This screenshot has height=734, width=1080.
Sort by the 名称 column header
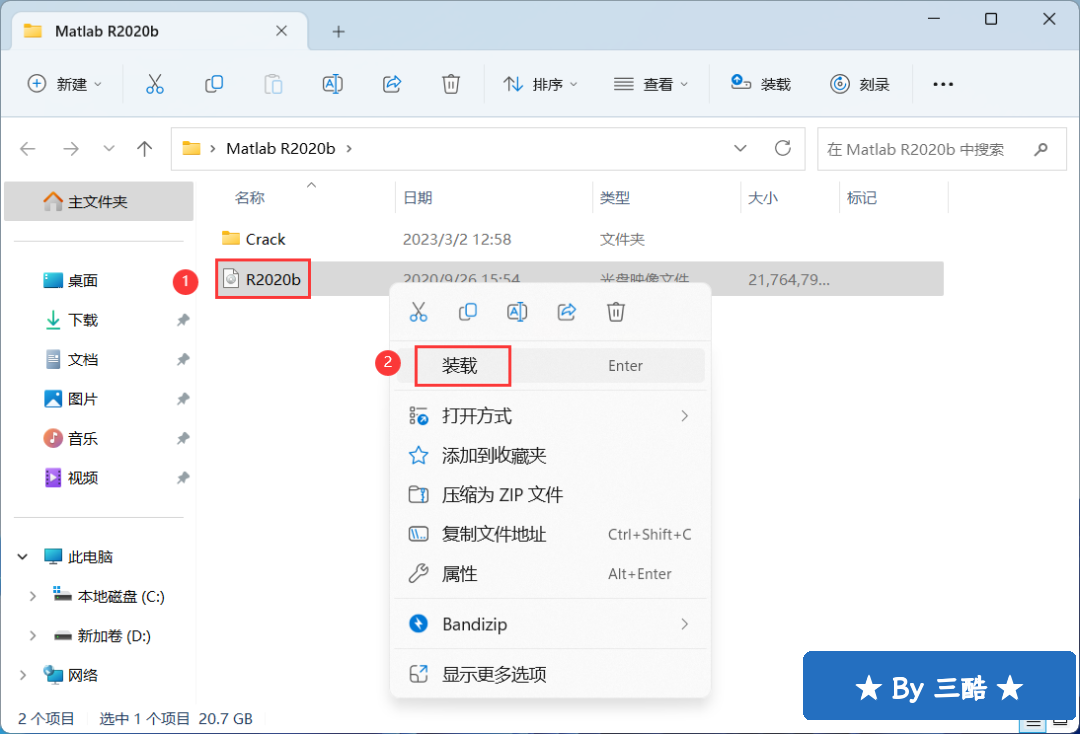(x=249, y=198)
